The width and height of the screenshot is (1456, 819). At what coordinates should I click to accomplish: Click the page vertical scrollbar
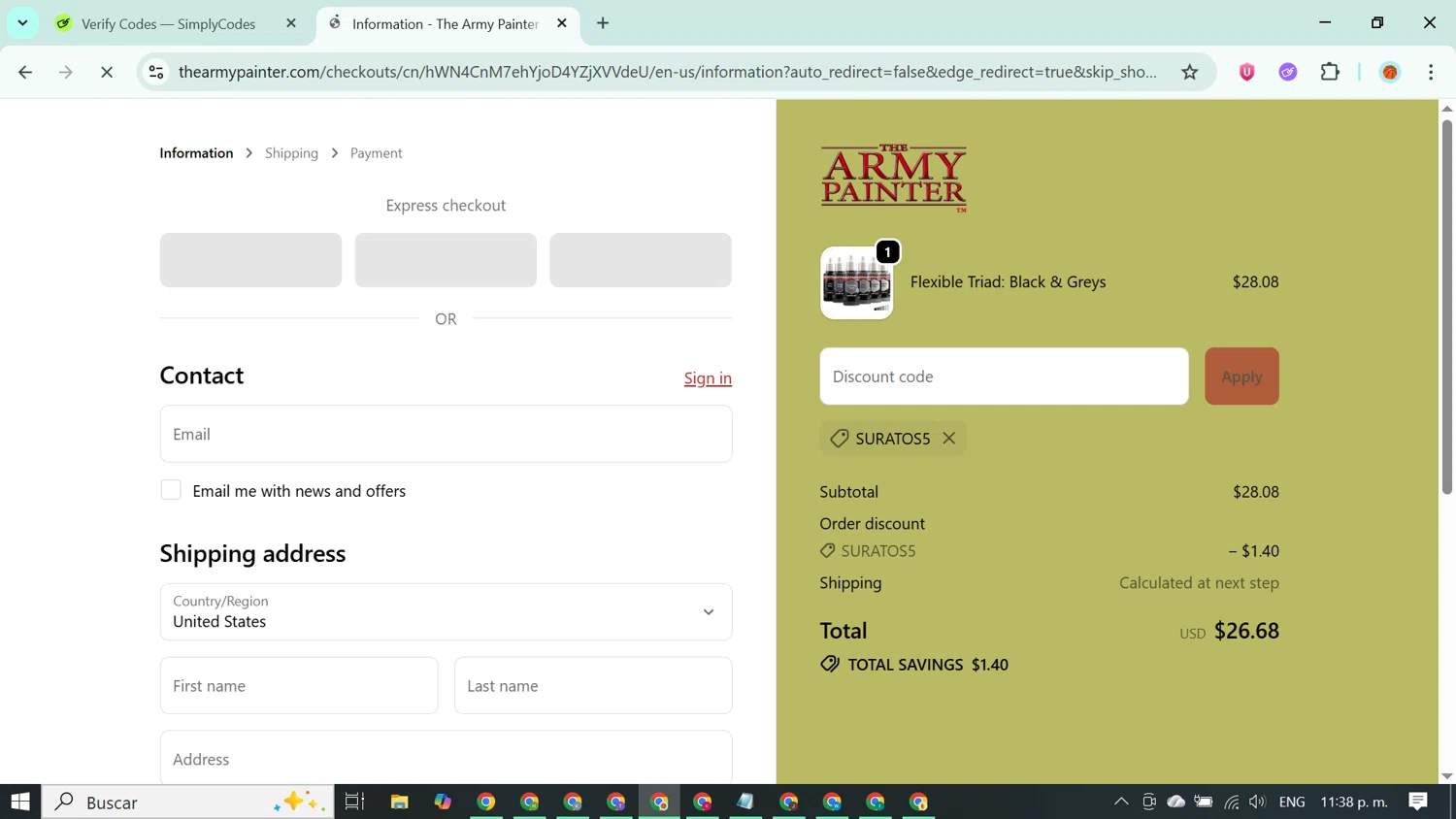pos(1446,308)
